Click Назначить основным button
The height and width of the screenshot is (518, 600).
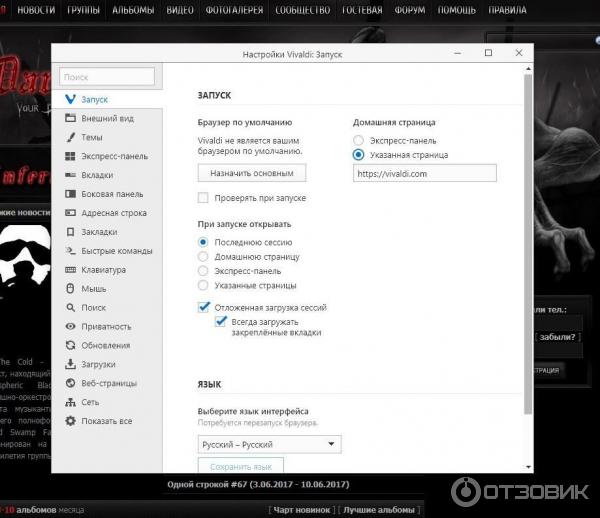(x=252, y=173)
